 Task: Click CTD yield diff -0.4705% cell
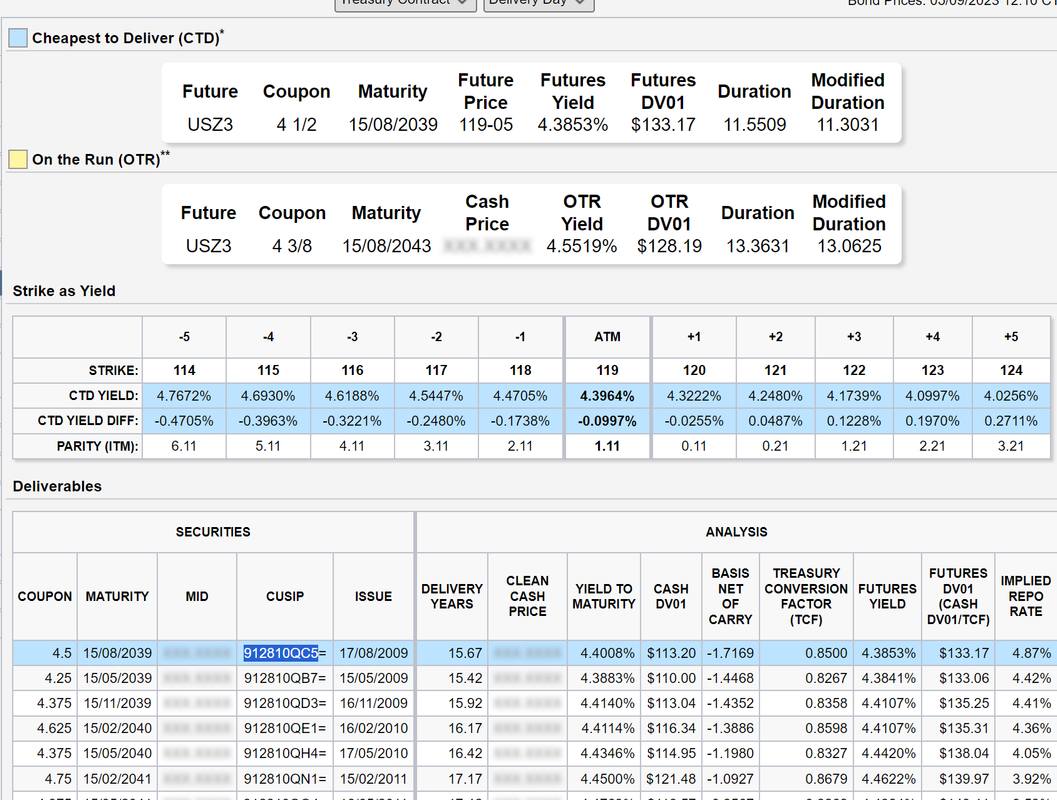point(184,421)
